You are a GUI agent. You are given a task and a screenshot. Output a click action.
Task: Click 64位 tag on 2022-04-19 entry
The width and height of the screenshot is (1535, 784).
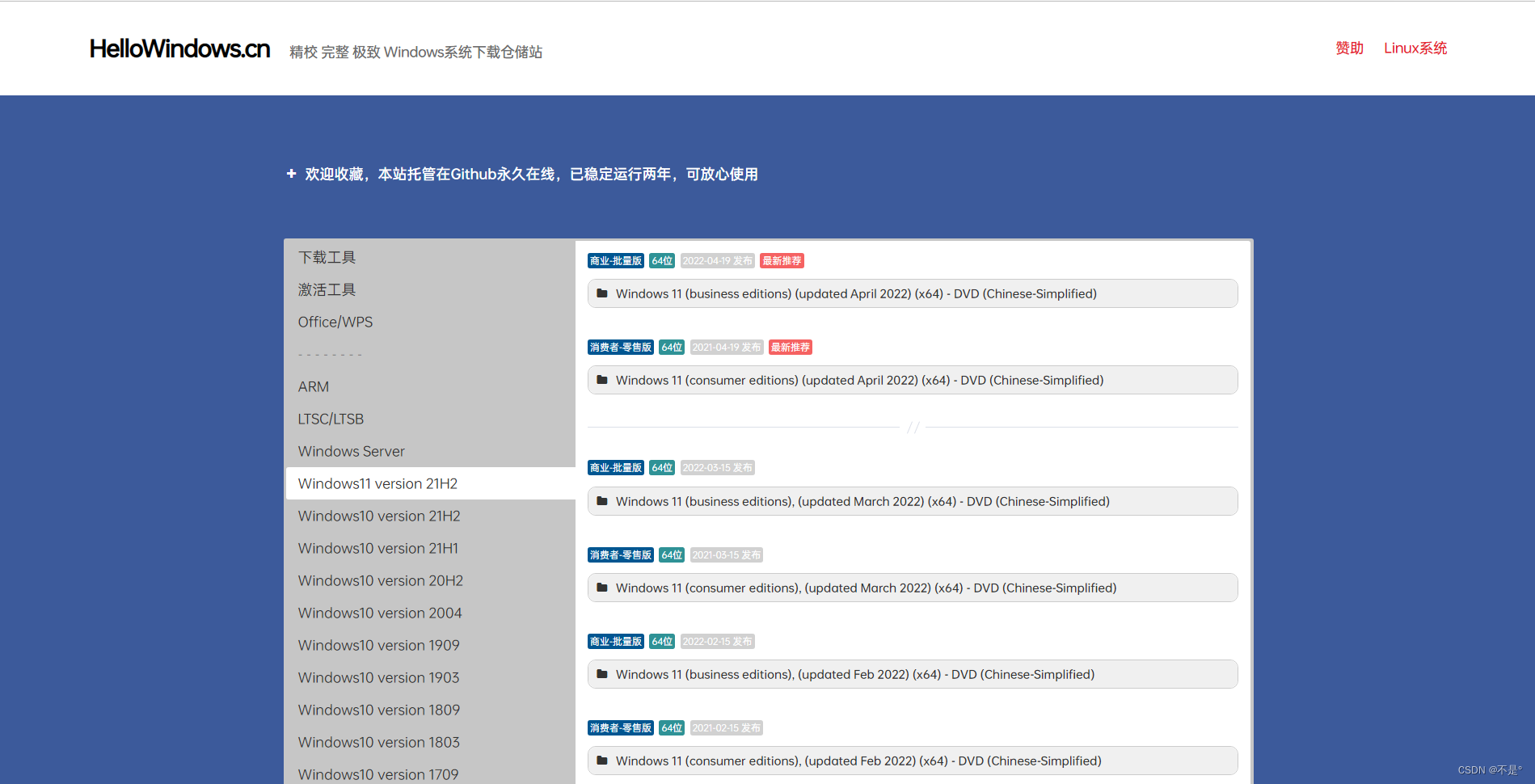point(662,261)
